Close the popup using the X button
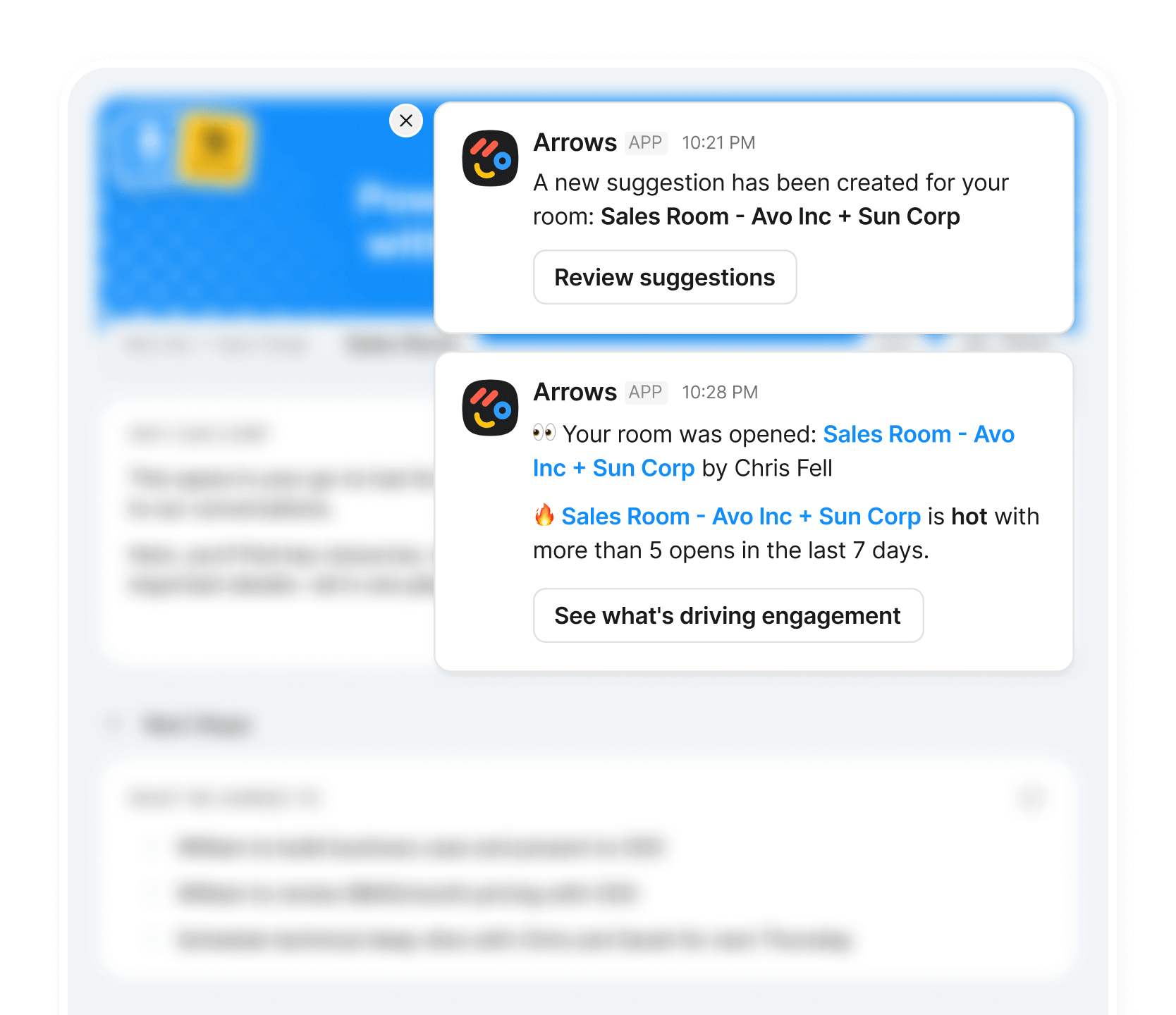1176x1015 pixels. (406, 121)
